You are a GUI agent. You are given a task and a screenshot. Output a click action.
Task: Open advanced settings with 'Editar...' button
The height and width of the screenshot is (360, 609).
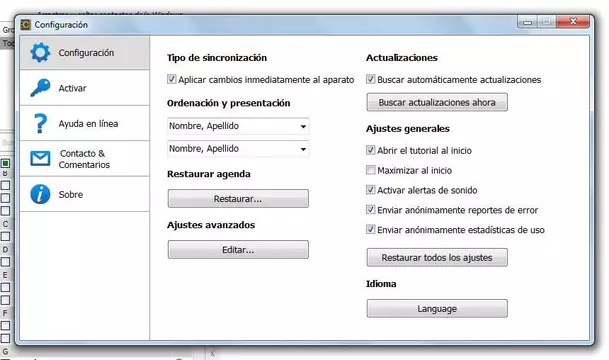coord(238,249)
